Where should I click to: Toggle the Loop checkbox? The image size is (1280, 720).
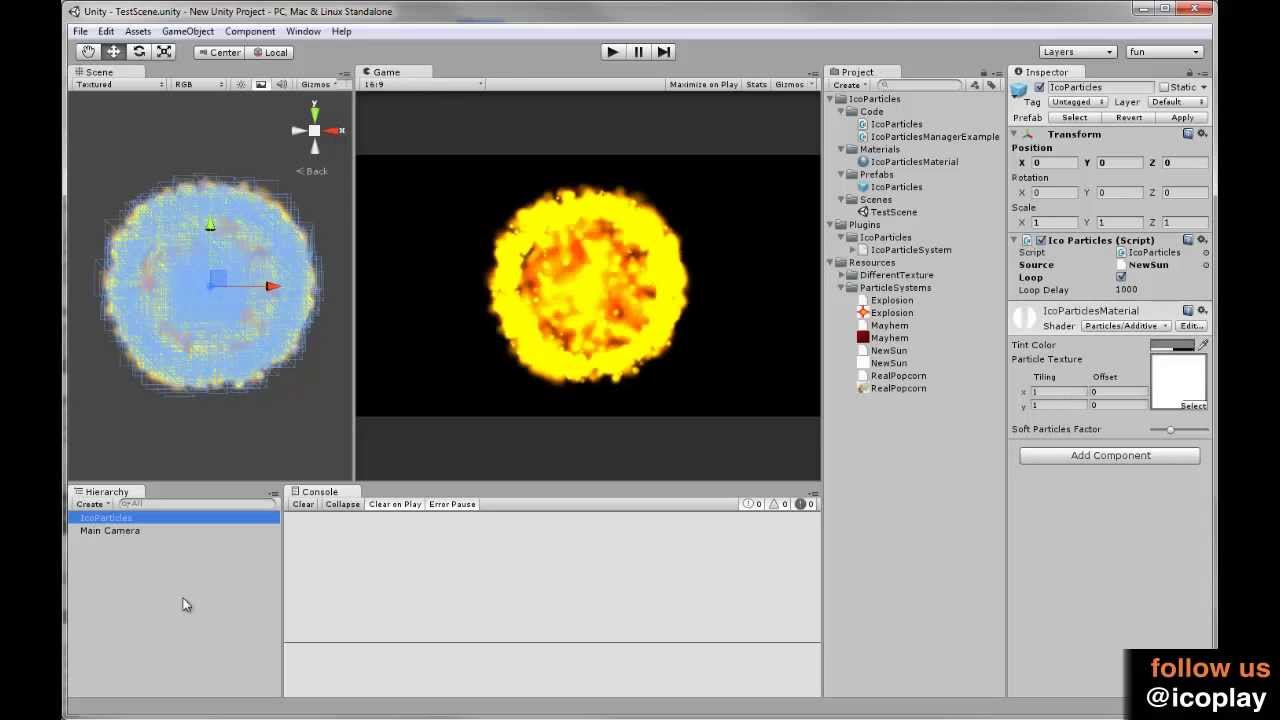pos(1120,277)
